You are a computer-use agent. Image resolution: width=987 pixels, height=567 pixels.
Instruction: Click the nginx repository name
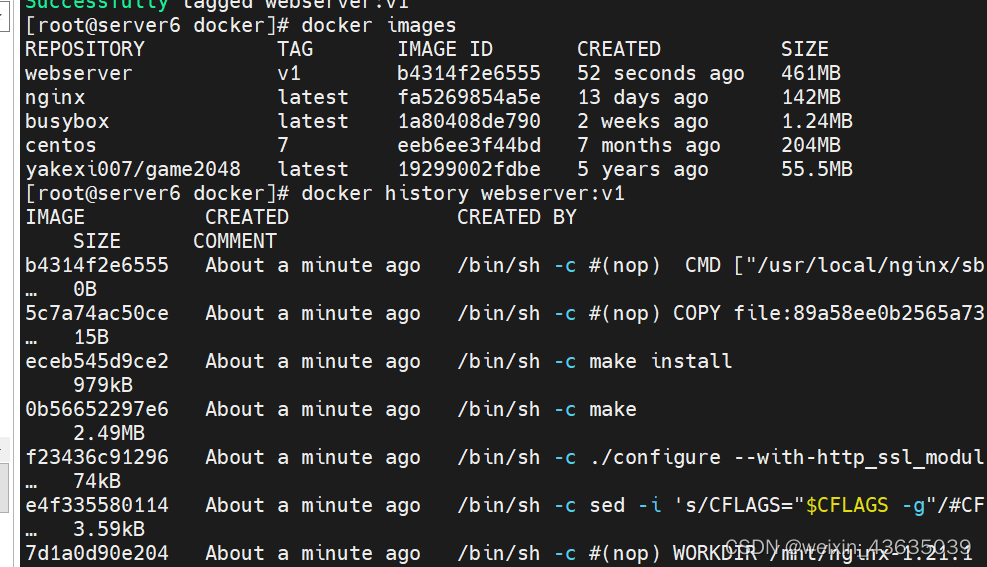tap(55, 98)
